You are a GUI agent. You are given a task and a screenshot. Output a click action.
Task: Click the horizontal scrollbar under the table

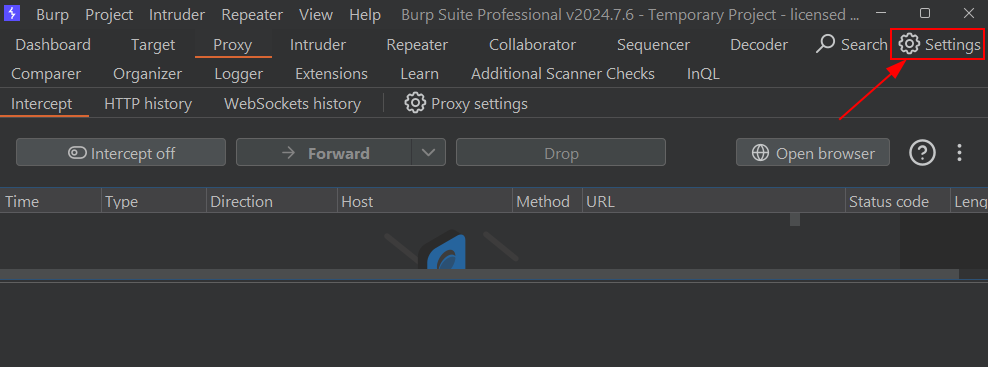point(479,274)
